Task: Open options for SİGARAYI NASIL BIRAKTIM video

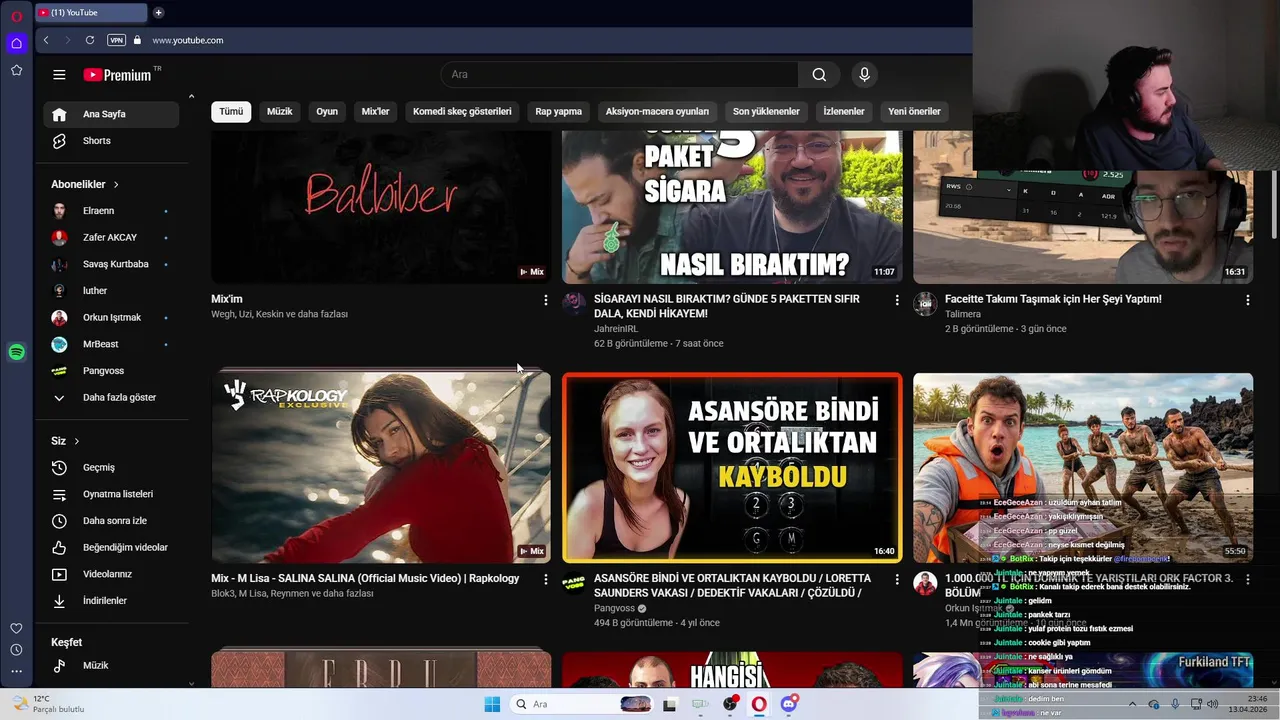Action: coord(896,300)
